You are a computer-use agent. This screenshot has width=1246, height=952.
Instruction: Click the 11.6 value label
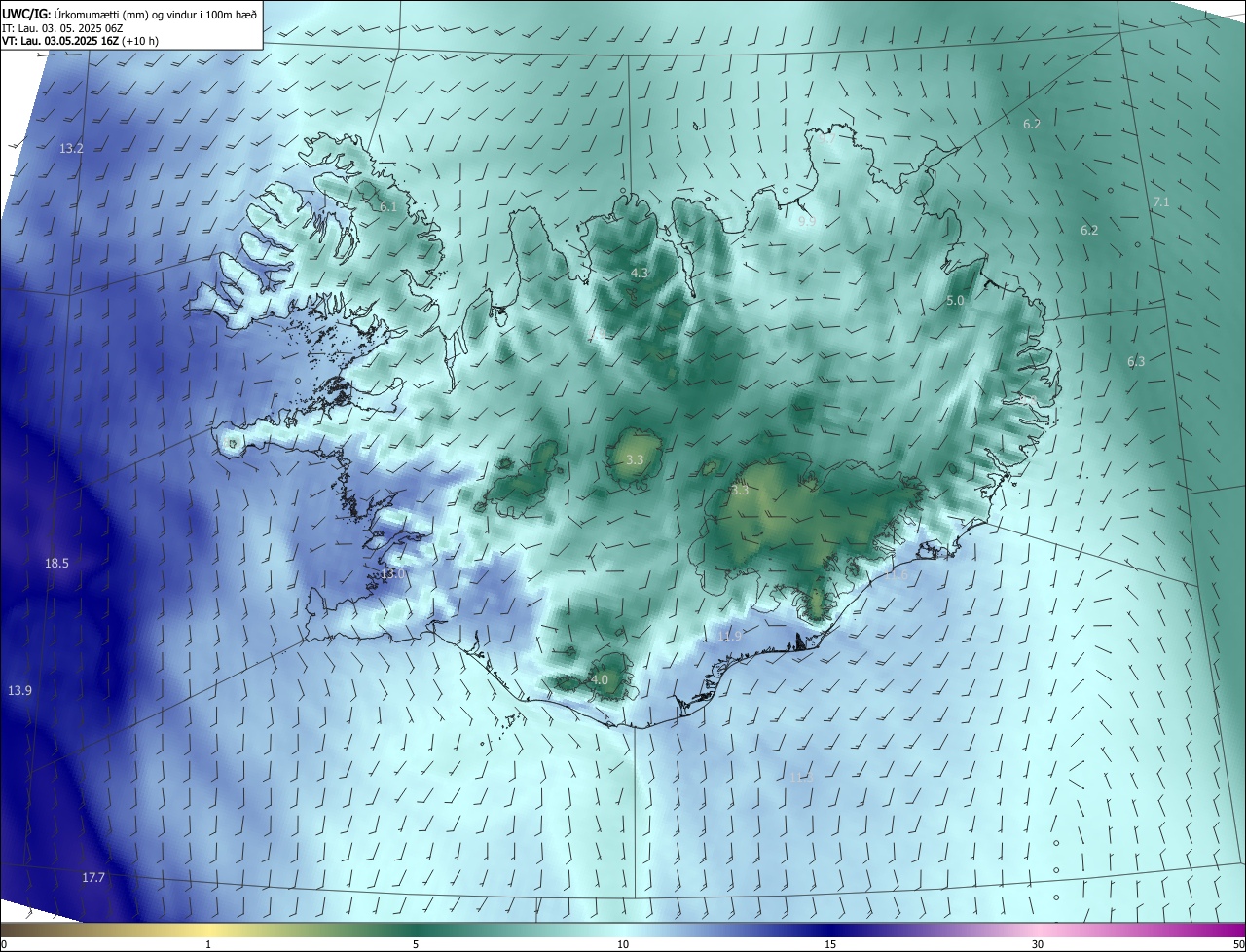pyautogui.click(x=896, y=575)
